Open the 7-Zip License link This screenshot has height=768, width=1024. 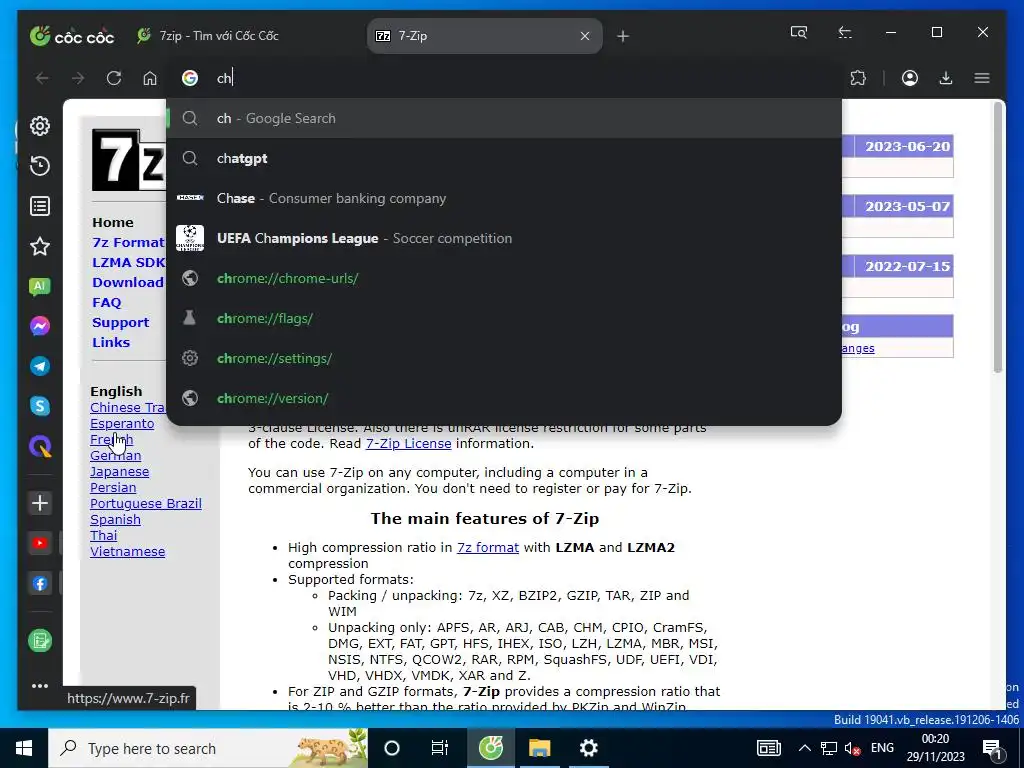click(408, 443)
